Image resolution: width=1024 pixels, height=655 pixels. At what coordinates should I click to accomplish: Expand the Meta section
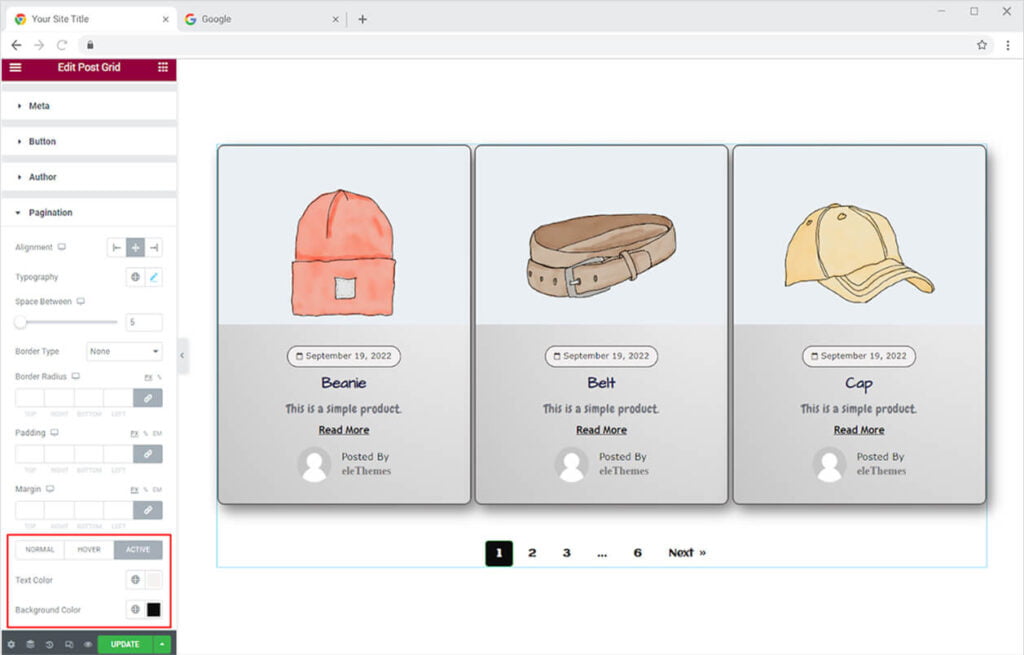click(39, 106)
